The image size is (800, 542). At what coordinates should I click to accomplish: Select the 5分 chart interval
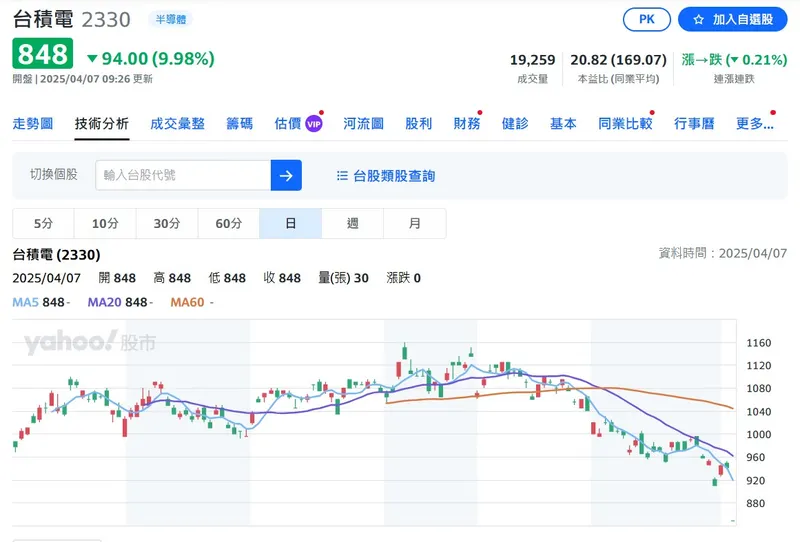click(x=43, y=224)
